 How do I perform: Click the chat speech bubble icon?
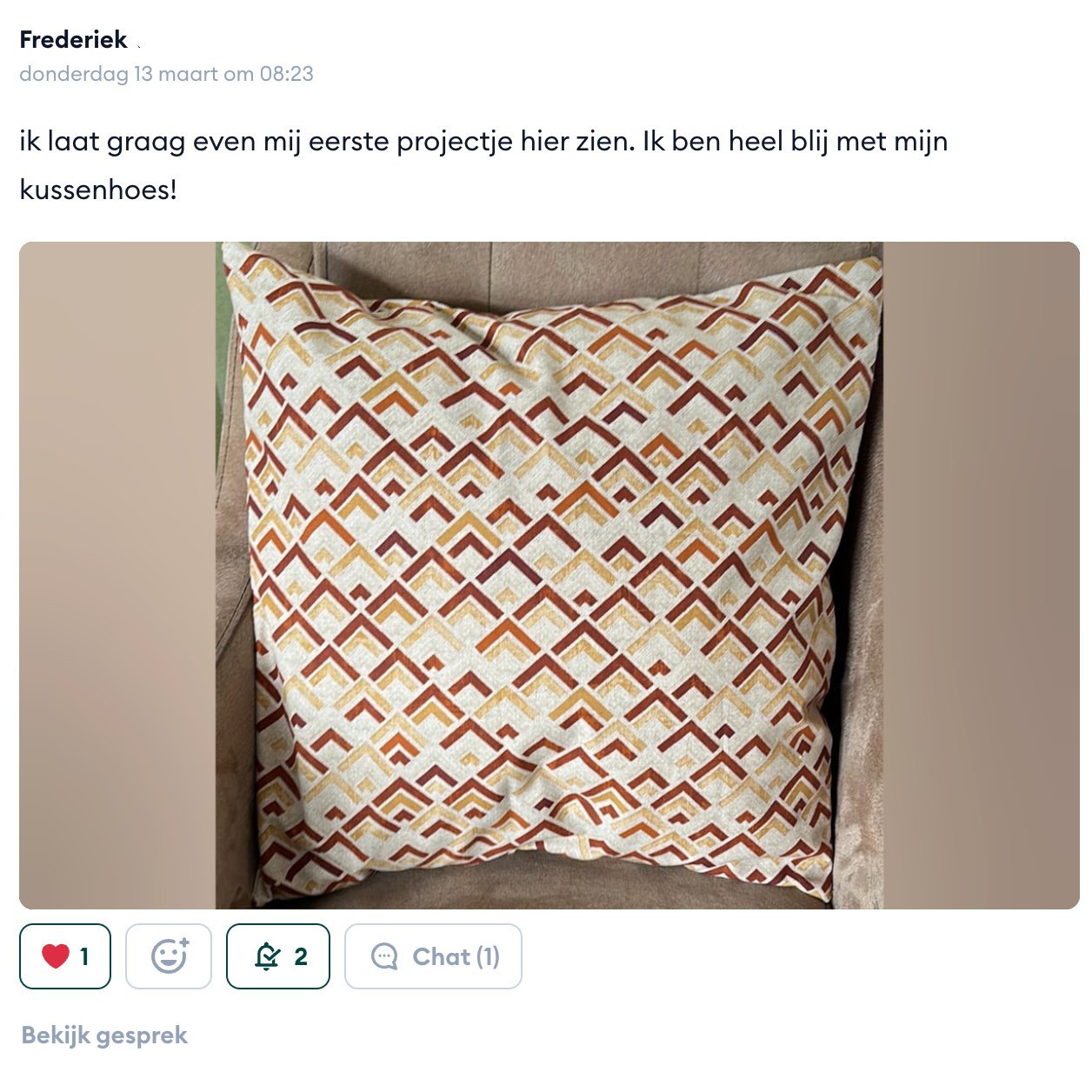click(384, 956)
